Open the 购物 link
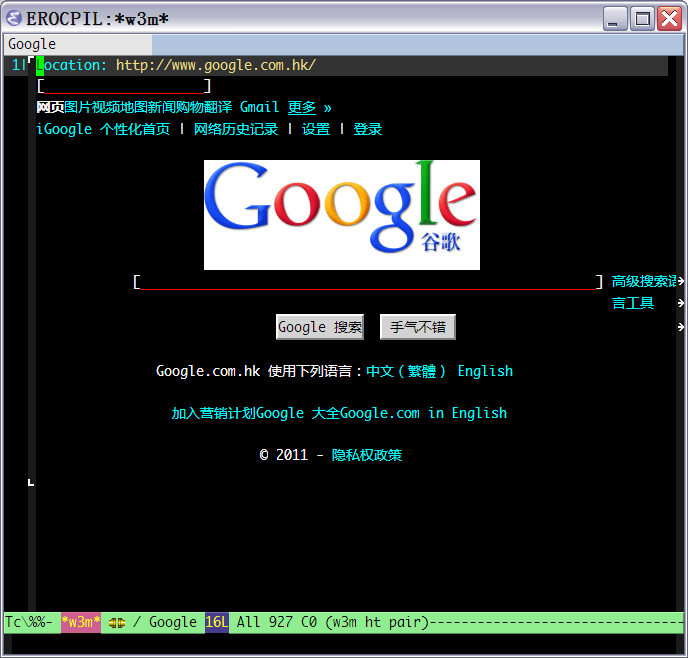The height and width of the screenshot is (658, 688). 190,107
